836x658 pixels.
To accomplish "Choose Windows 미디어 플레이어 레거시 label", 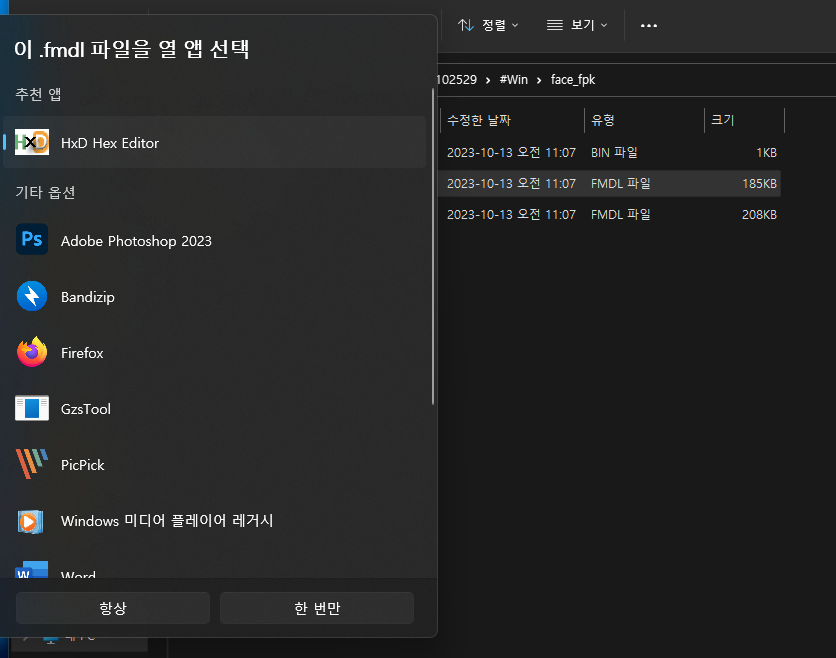I will click(x=167, y=520).
